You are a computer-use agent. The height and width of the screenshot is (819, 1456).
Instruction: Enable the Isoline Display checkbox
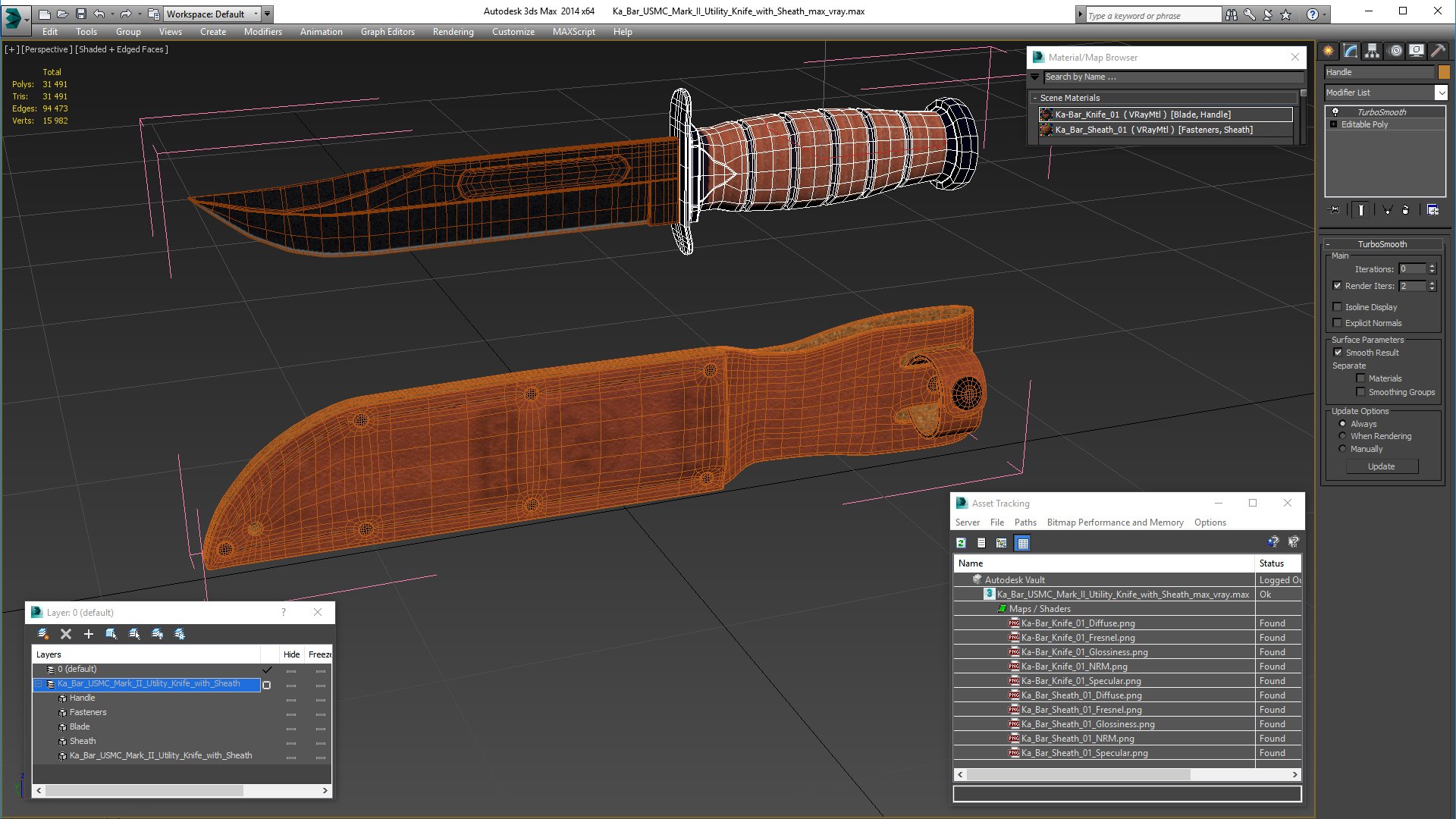(x=1338, y=307)
